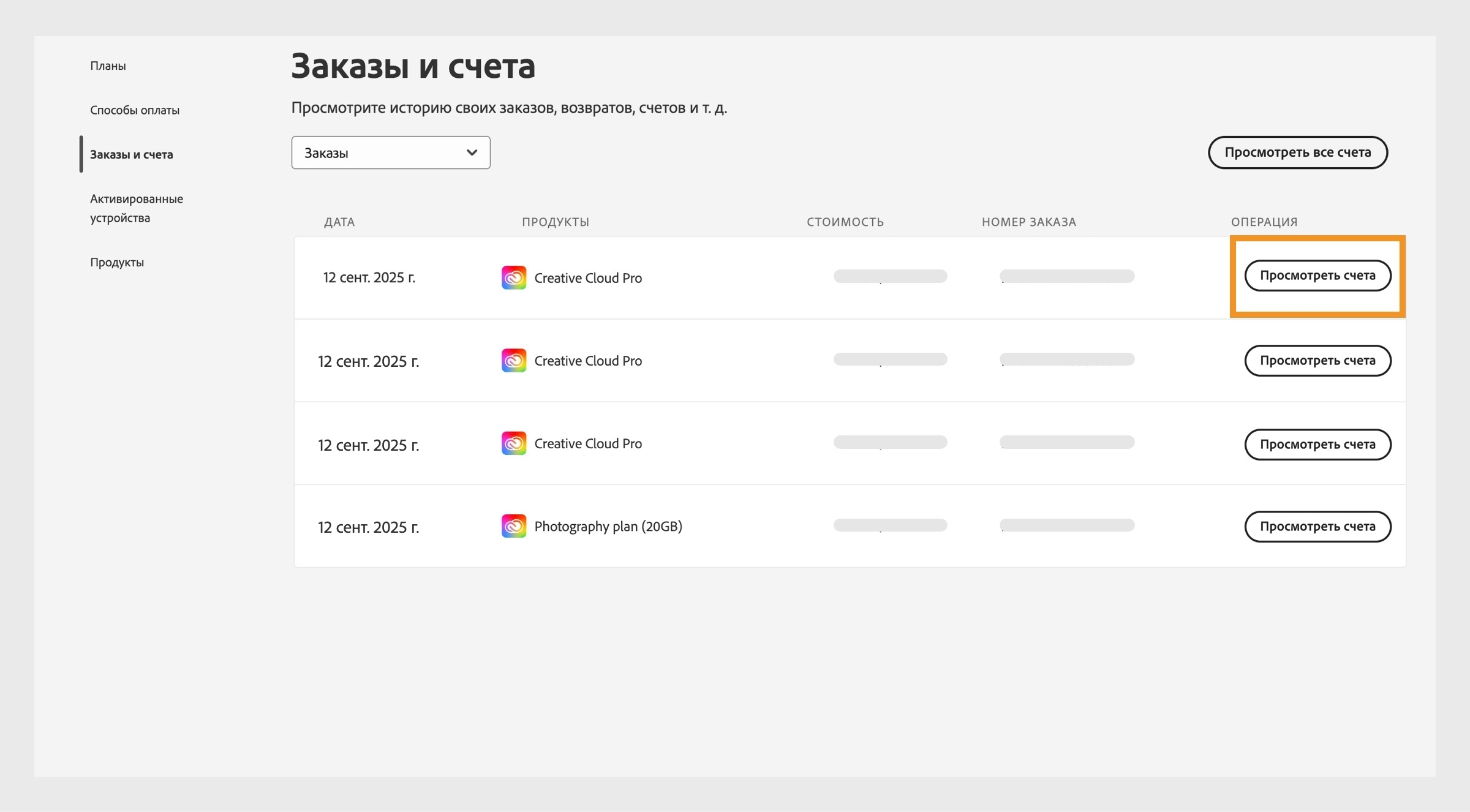Click the Creative Cloud icon in the third order row

click(514, 443)
